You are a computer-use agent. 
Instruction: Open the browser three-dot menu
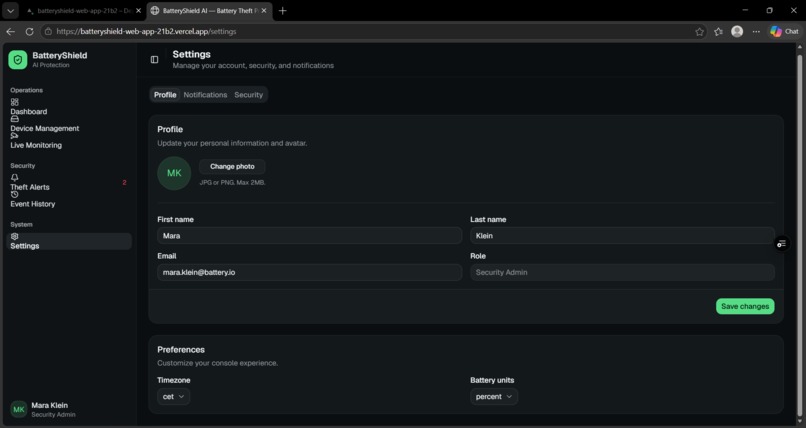click(756, 32)
